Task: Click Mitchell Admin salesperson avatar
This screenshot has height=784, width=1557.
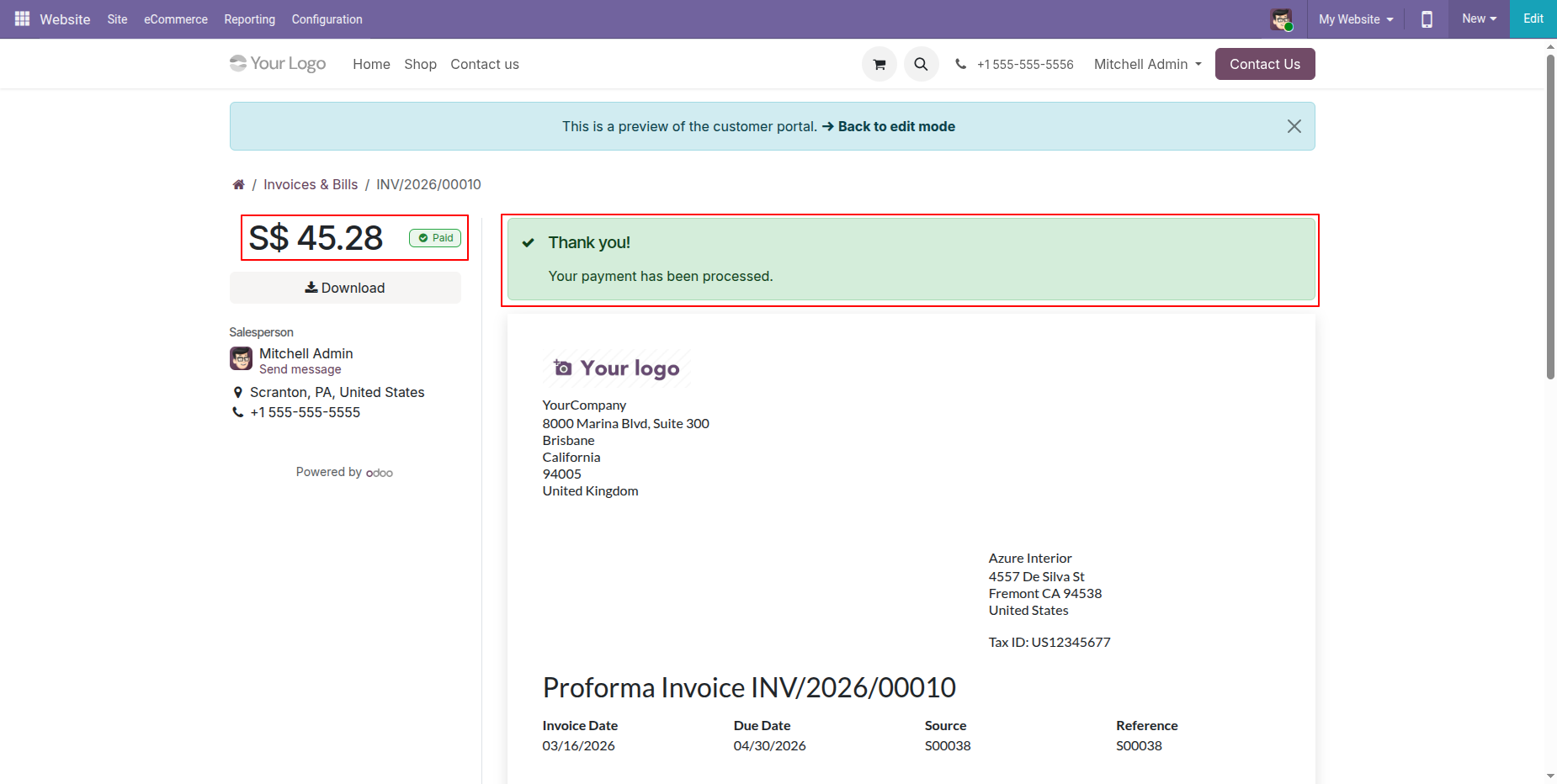Action: pos(241,359)
